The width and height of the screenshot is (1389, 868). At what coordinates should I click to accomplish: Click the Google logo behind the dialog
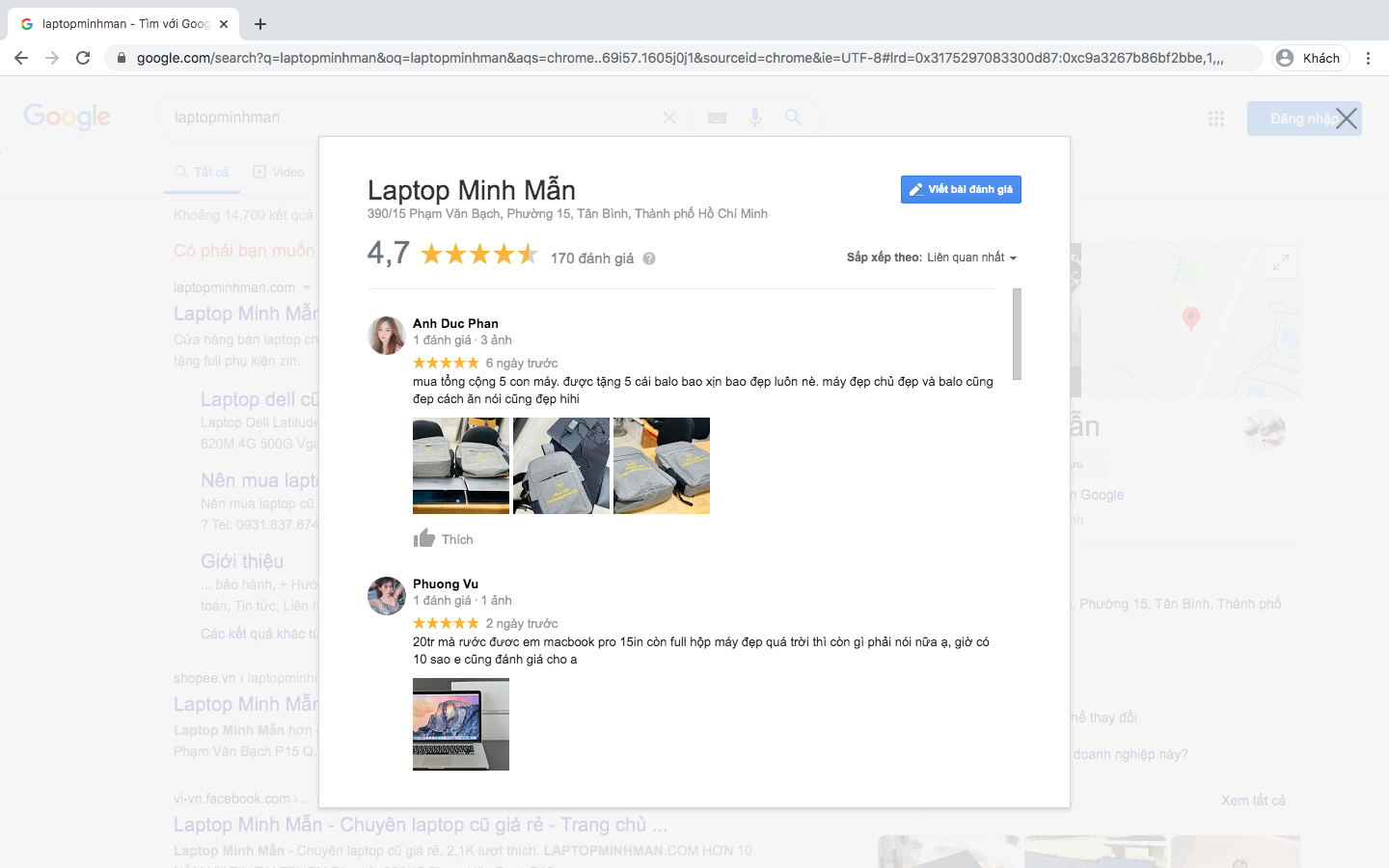[68, 117]
